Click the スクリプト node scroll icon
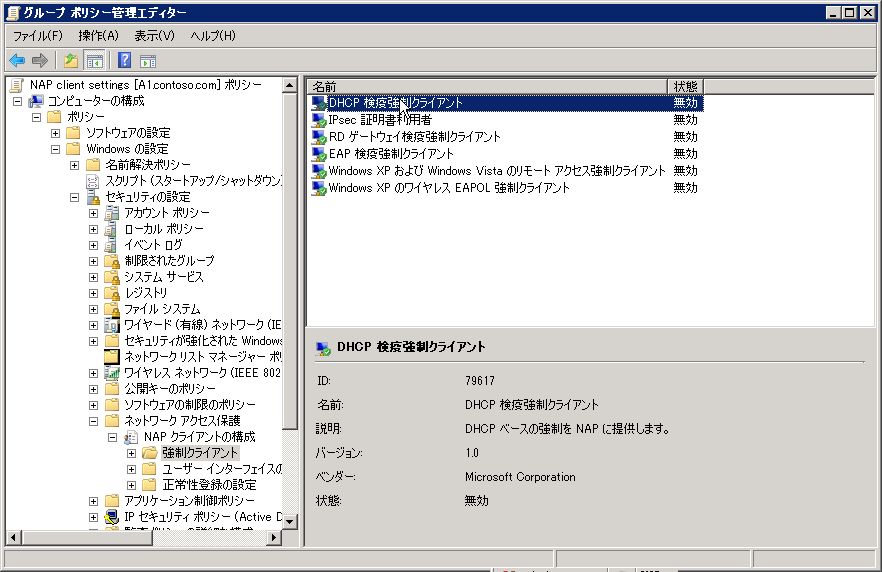882x572 pixels. click(x=93, y=181)
